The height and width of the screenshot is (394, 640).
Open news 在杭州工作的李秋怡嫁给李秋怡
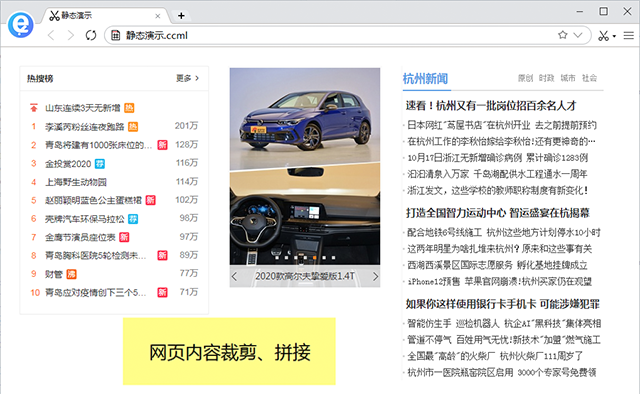(x=501, y=142)
